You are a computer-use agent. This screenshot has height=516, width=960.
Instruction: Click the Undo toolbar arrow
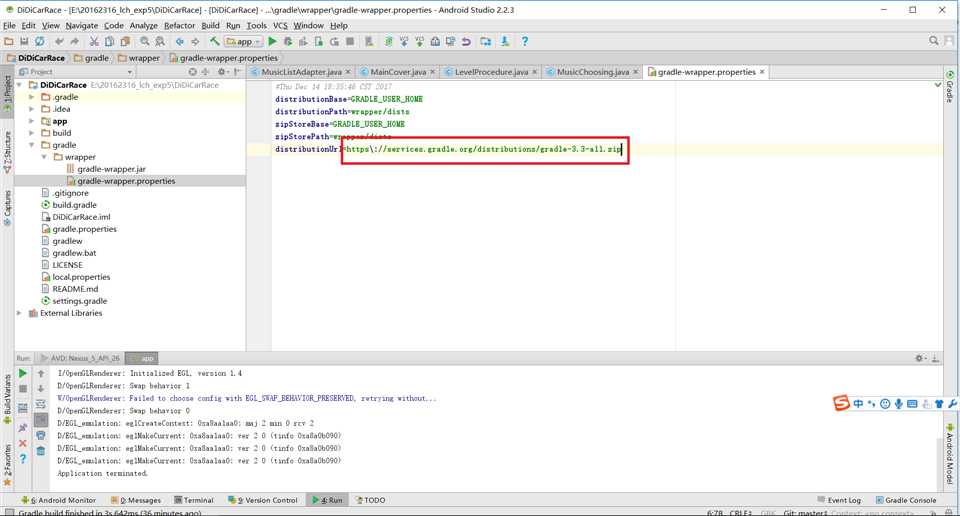(59, 42)
